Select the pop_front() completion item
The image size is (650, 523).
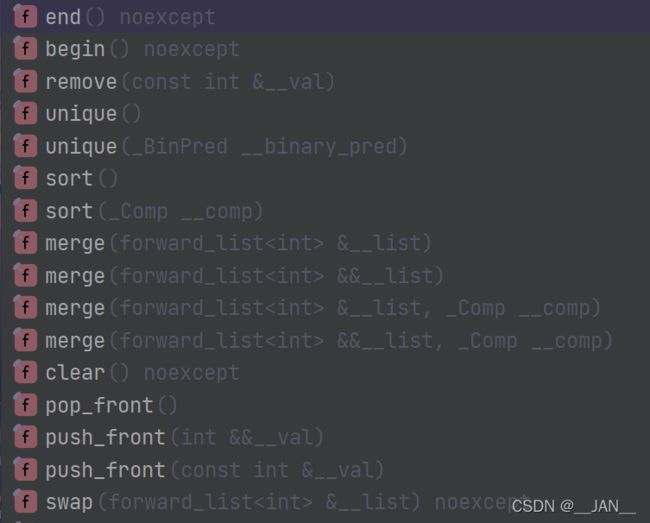(325, 404)
